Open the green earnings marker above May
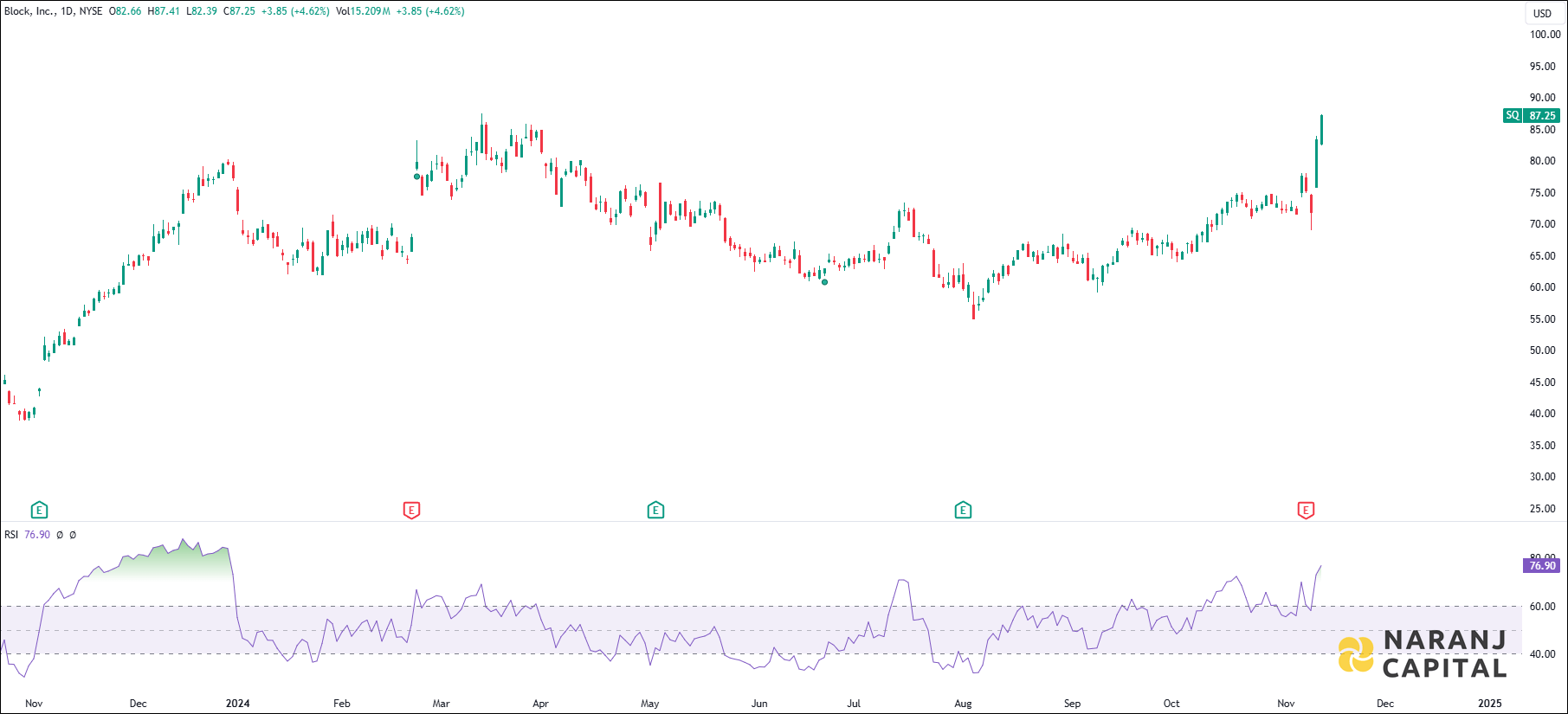The image size is (1568, 714). [x=655, y=510]
